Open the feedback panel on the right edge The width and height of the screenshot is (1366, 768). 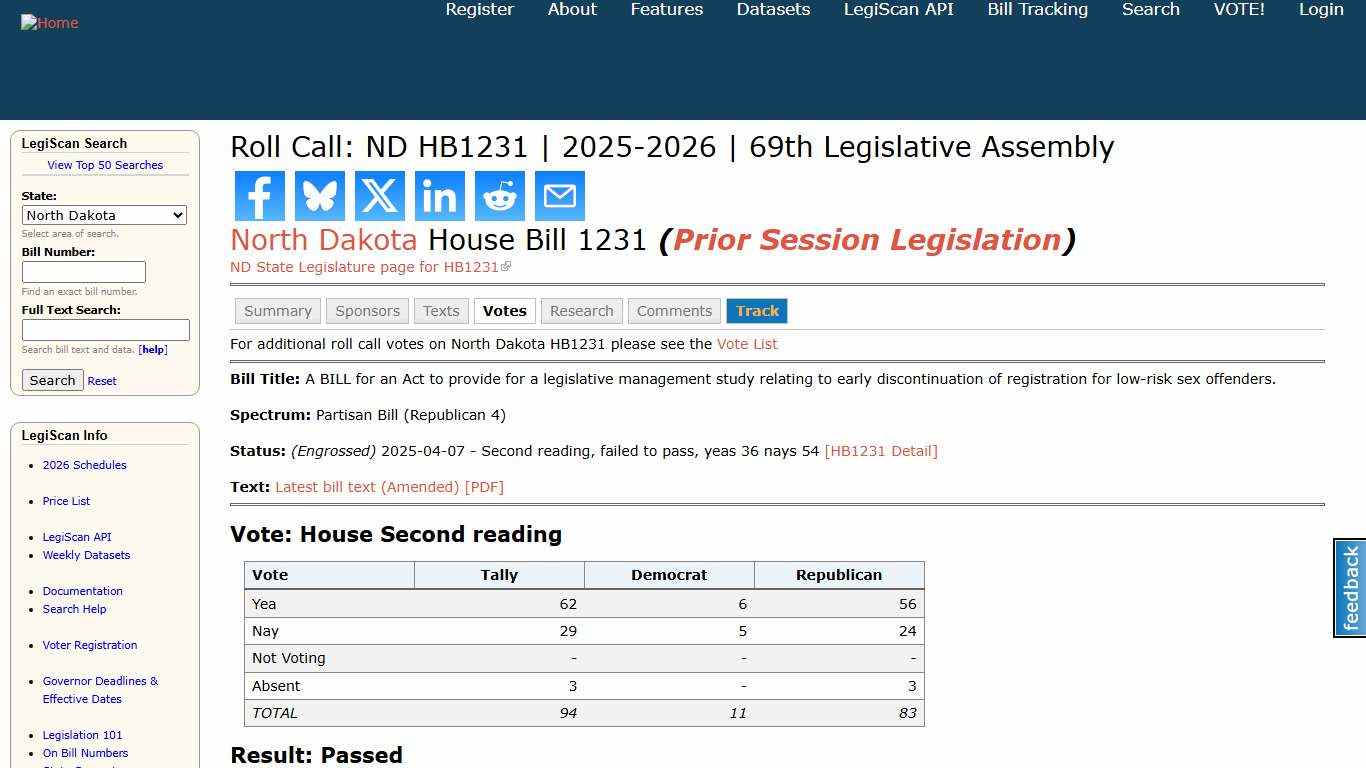coord(1348,588)
